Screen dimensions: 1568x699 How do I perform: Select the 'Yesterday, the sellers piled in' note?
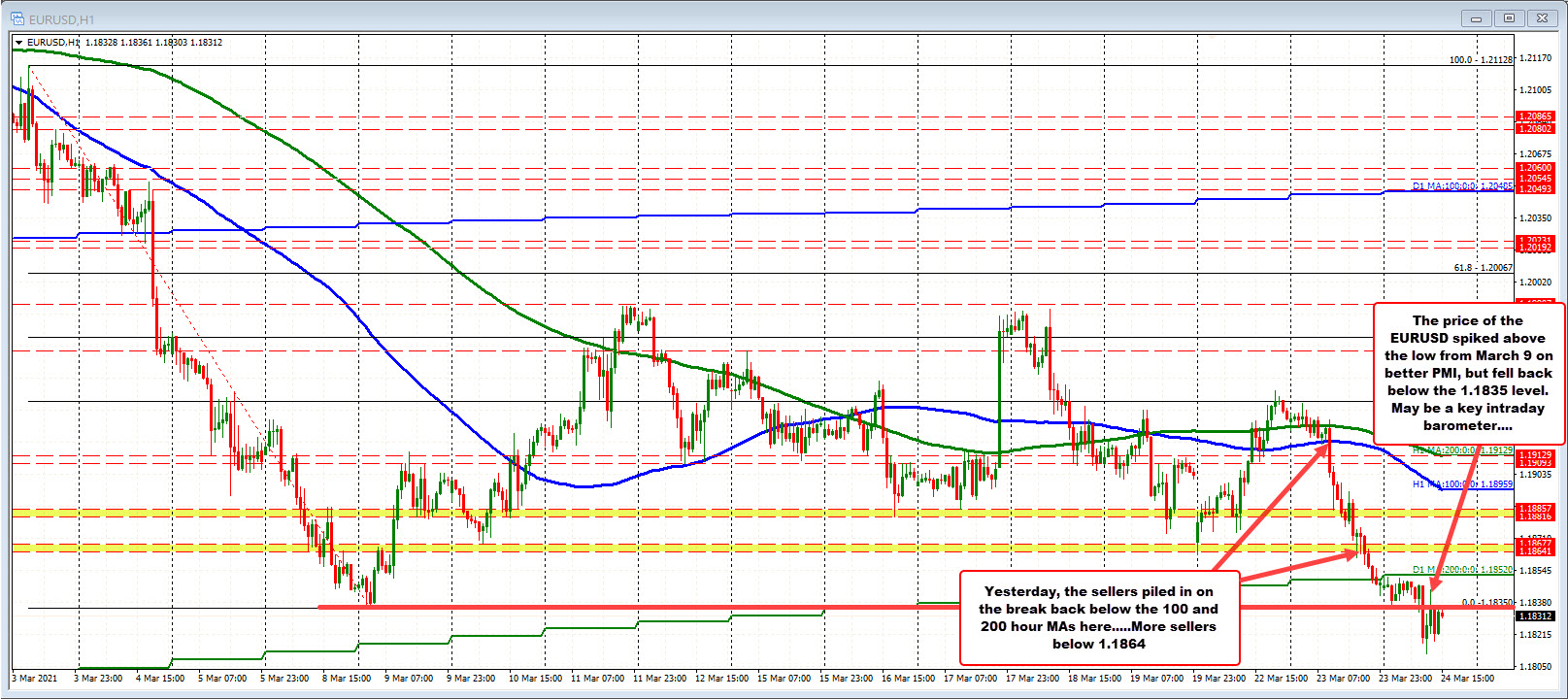pos(1099,617)
